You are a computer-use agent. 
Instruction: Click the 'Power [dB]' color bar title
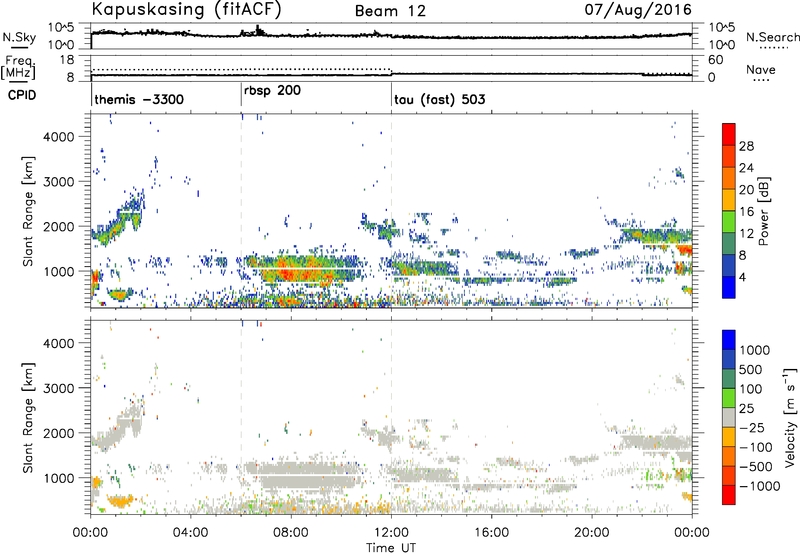[763, 211]
